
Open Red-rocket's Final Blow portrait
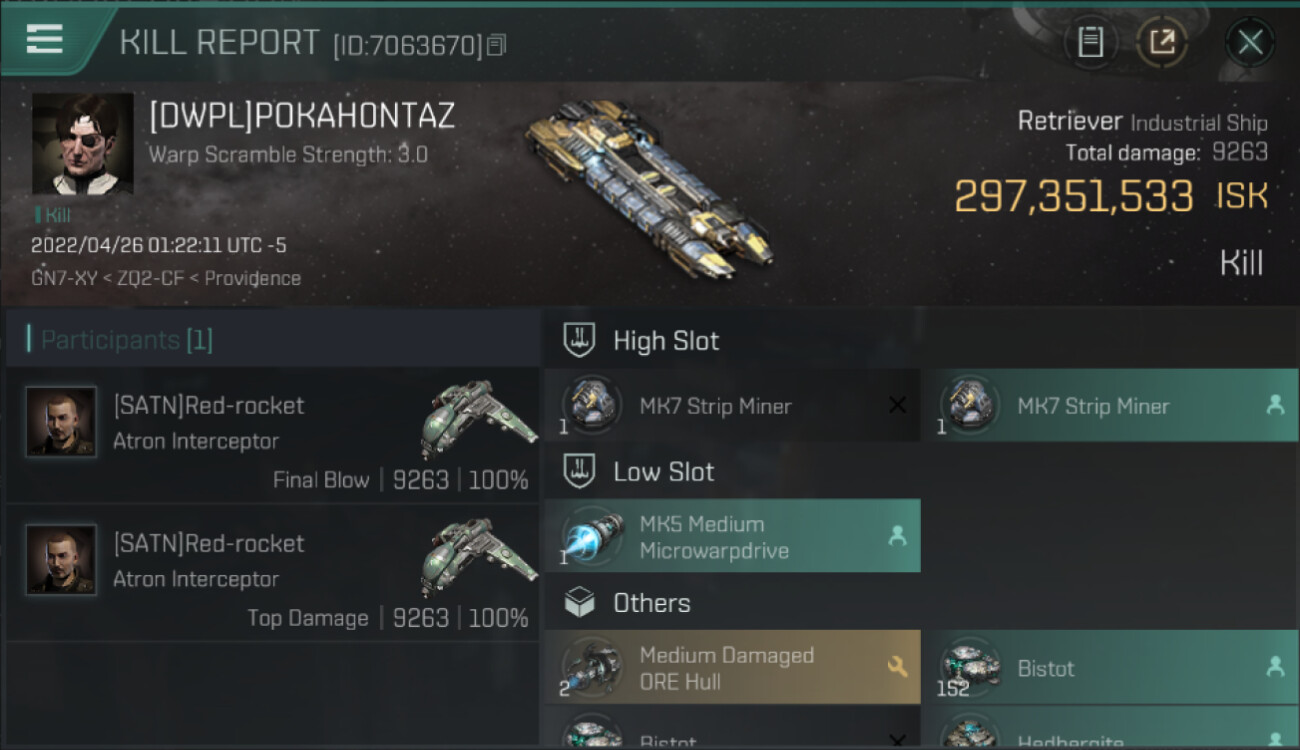pos(62,422)
